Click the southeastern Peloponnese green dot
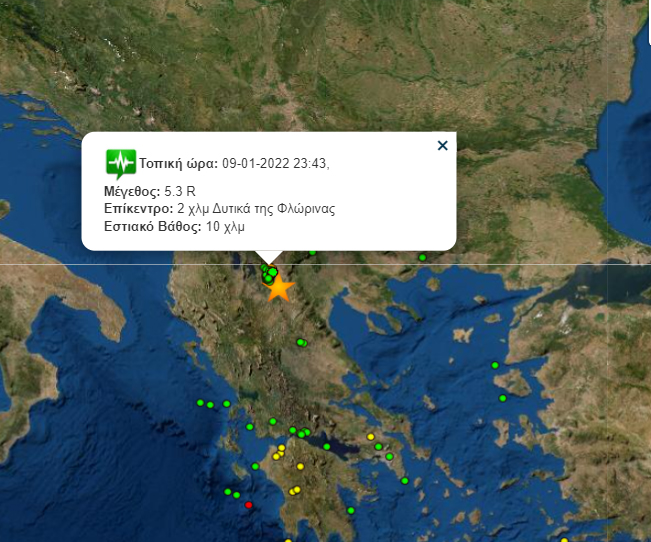This screenshot has height=542, width=651. [351, 510]
